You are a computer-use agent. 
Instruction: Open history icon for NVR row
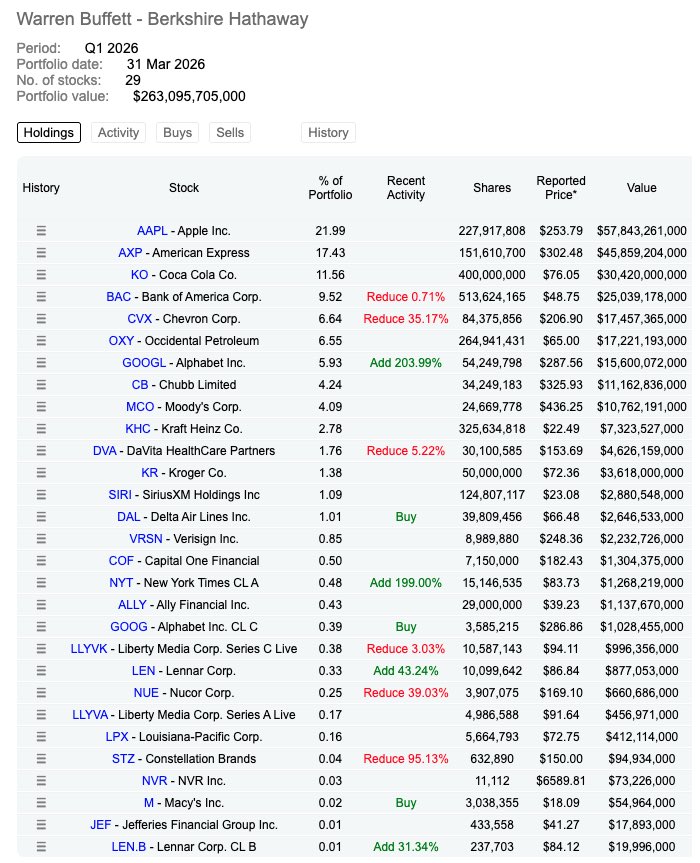41,781
